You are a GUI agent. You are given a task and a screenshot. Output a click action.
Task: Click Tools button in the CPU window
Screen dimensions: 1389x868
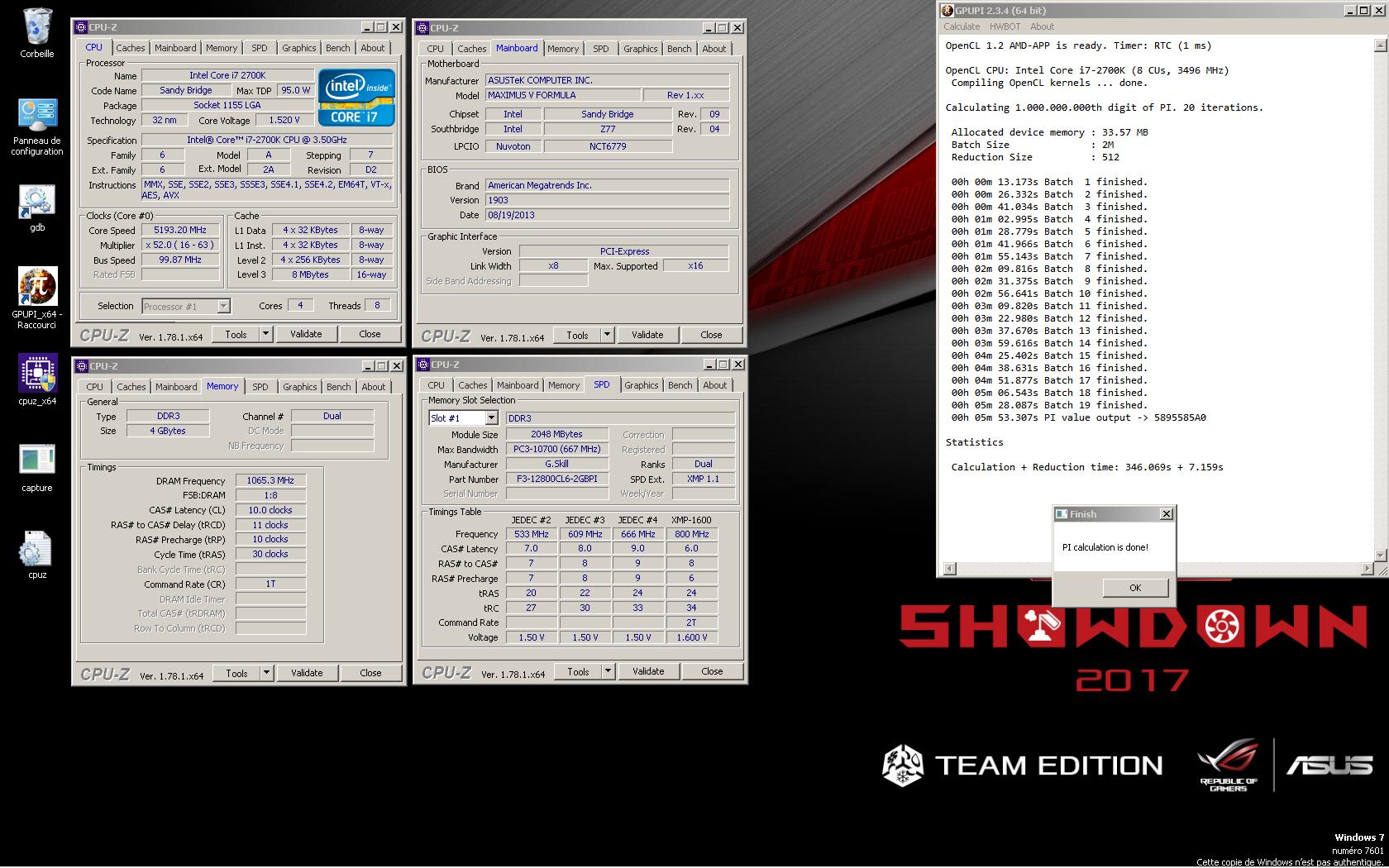click(236, 334)
